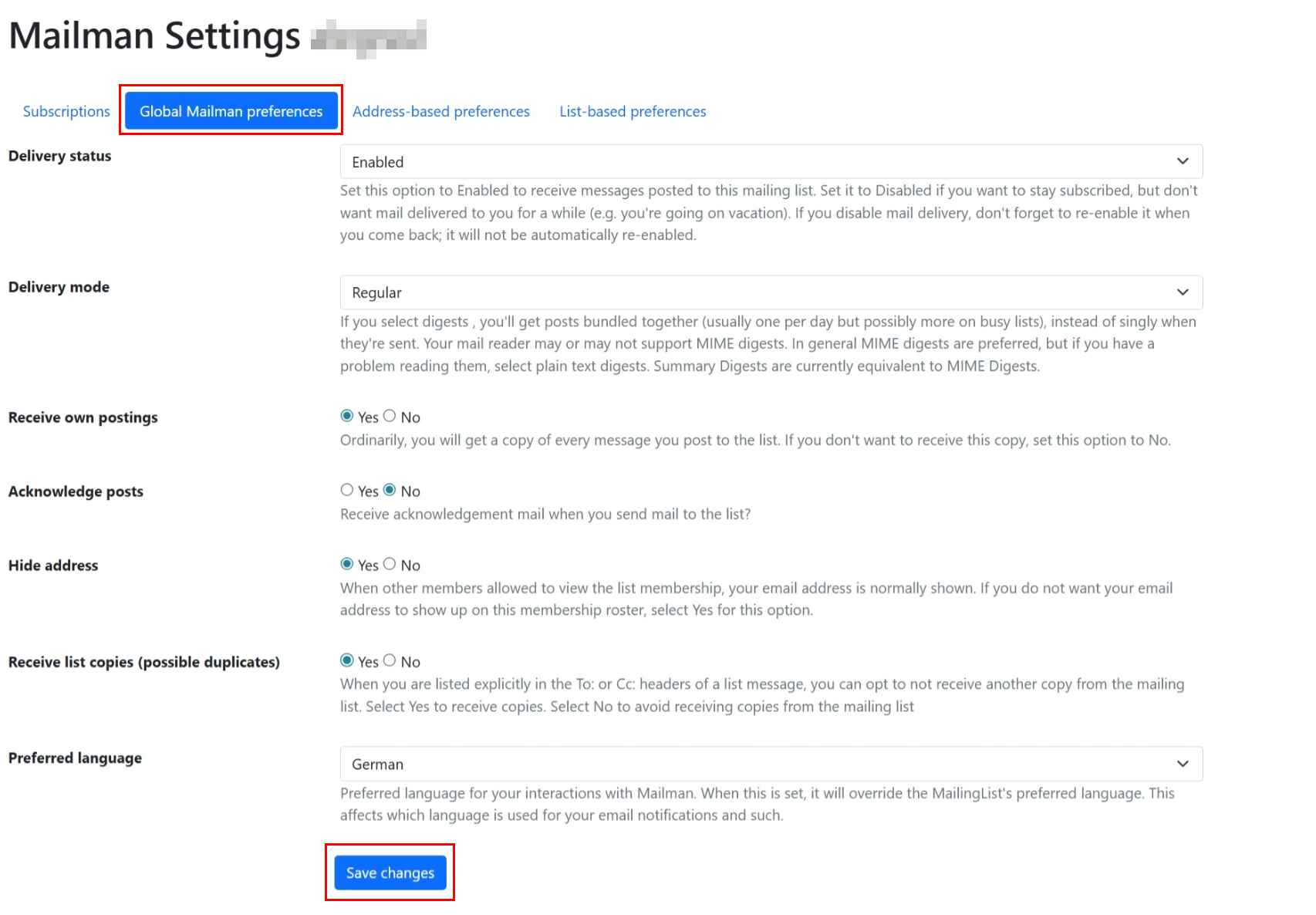
Task: Select Yes for Receive own postings
Action: (347, 416)
